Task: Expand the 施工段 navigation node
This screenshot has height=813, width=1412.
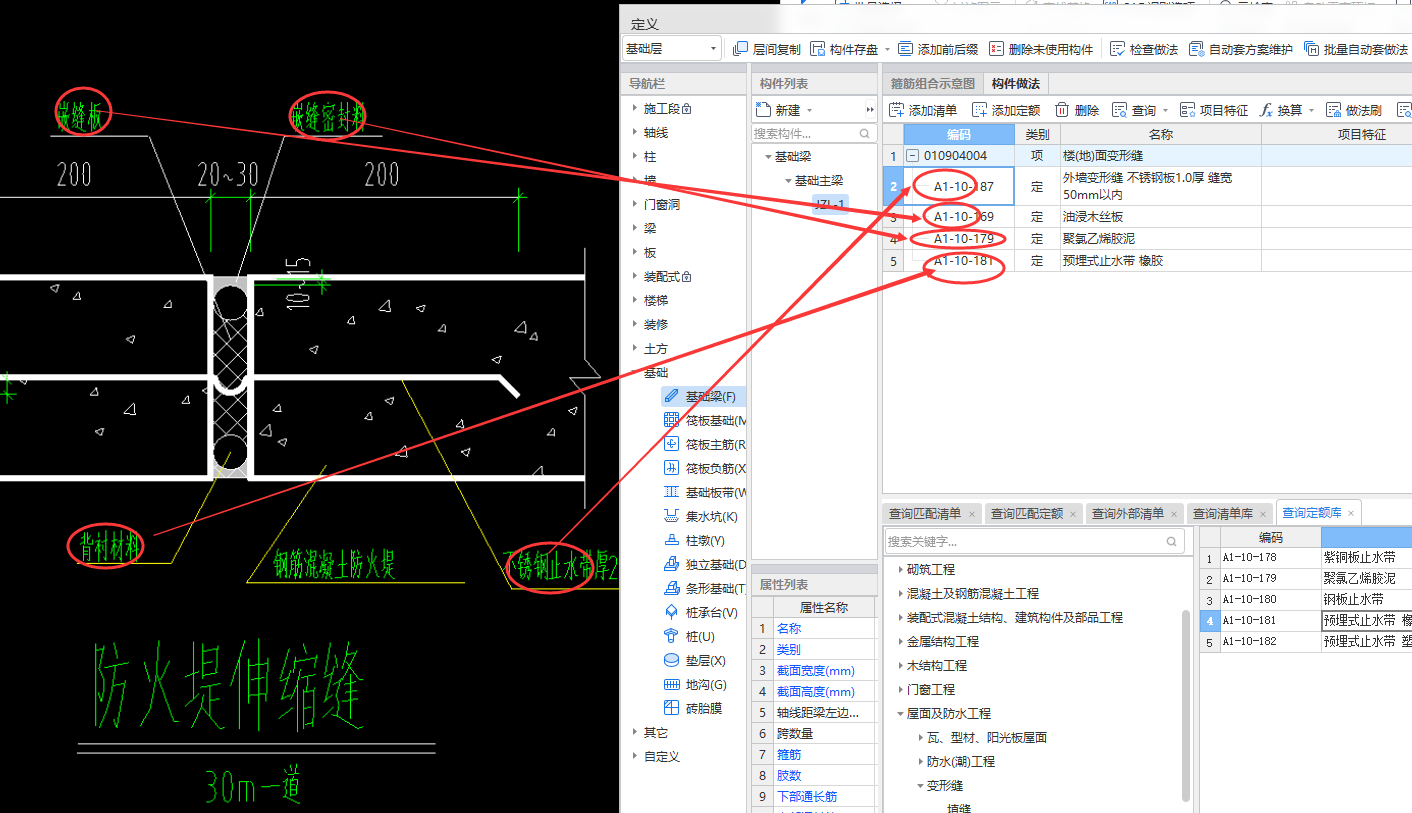Action: click(x=634, y=108)
